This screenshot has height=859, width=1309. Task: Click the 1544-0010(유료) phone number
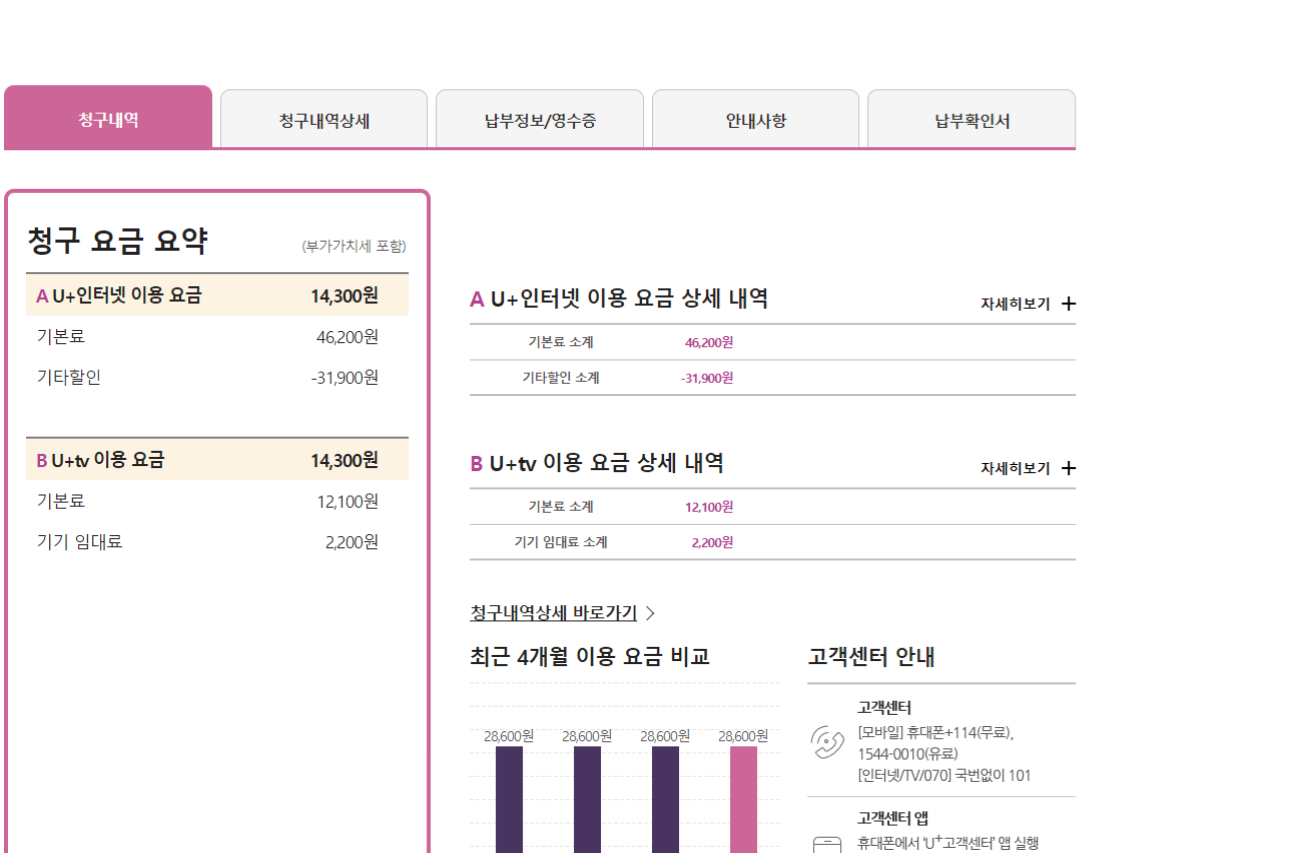(x=907, y=754)
